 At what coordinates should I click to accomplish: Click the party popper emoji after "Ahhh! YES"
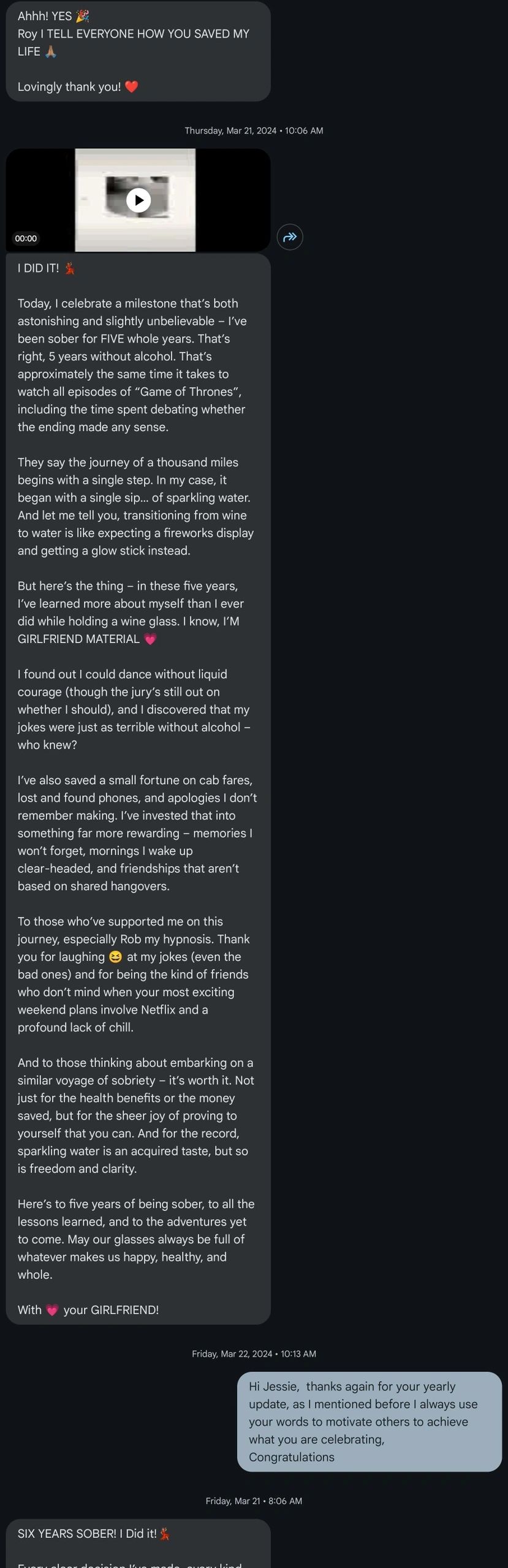82,17
